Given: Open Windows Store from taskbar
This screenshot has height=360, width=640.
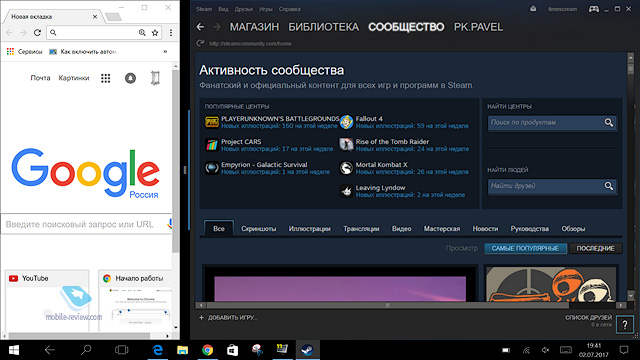Looking at the screenshot, I should [232, 350].
